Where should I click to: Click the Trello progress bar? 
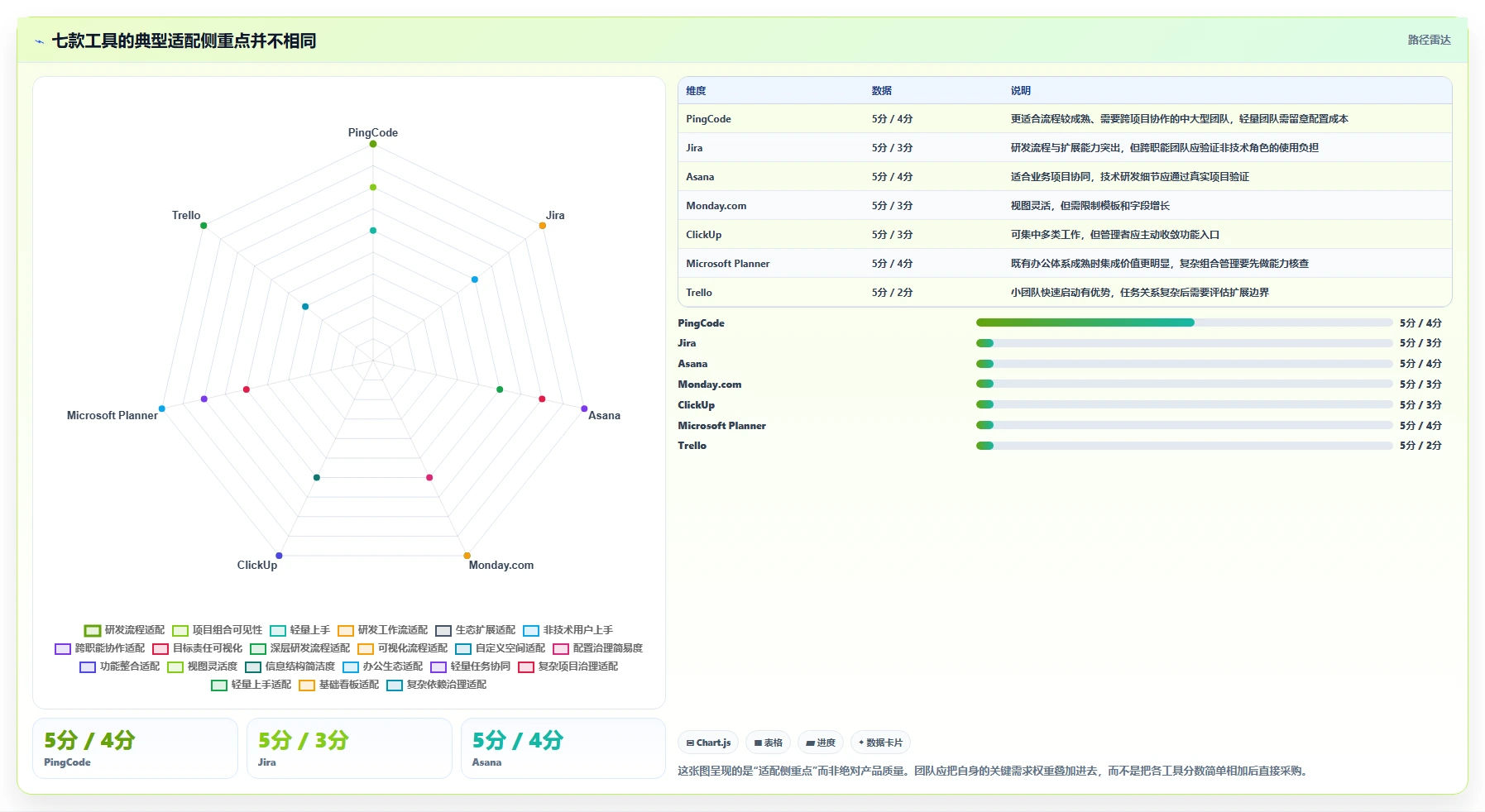point(1184,446)
